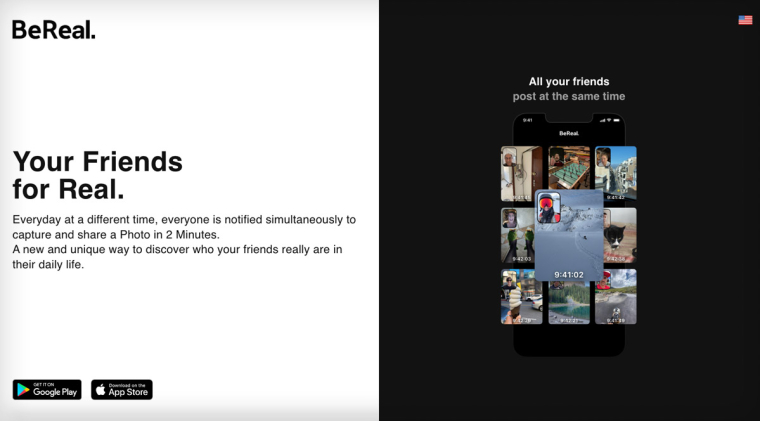Select the top-right photo with blue sky
Screen dimensions: 760x421
[616, 174]
